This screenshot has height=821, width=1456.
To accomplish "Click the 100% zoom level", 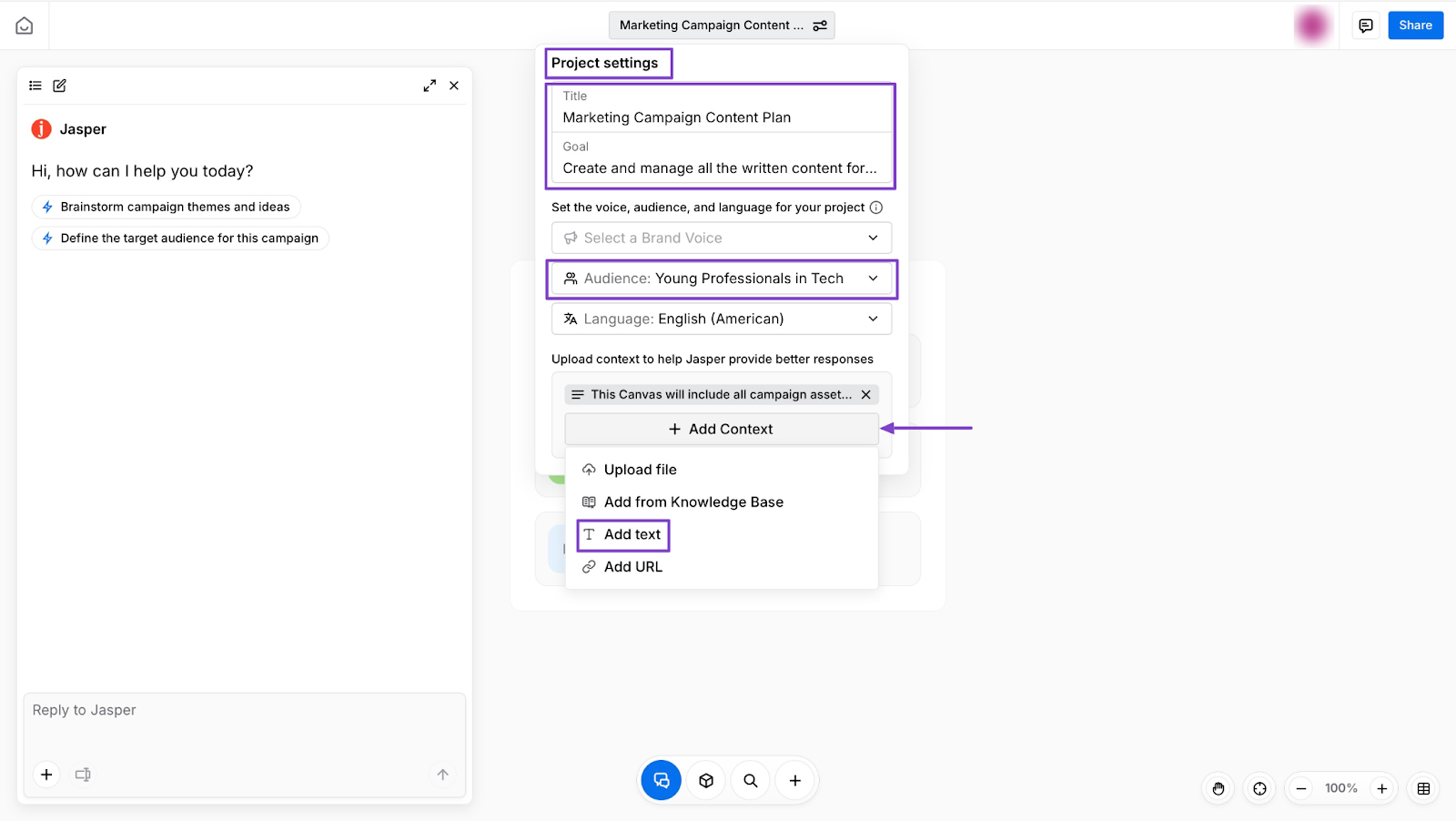I will pyautogui.click(x=1341, y=788).
